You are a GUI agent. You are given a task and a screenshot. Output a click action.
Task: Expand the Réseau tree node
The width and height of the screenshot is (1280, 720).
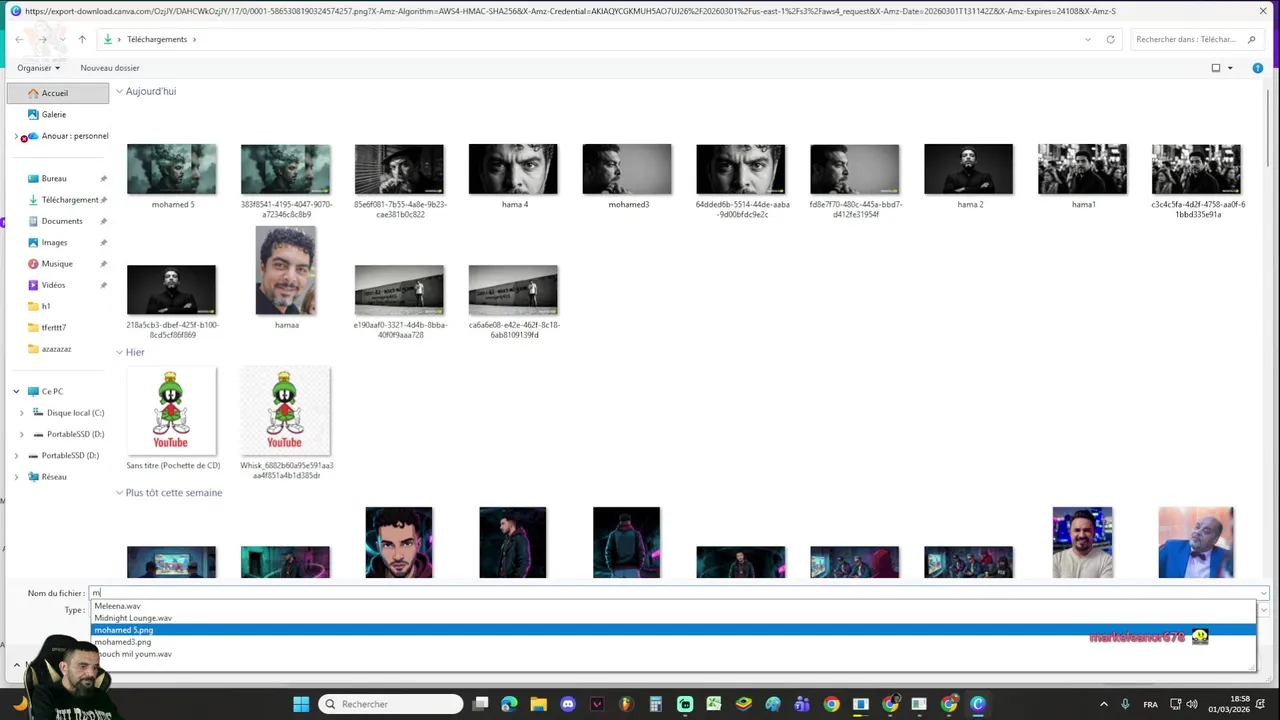point(16,477)
